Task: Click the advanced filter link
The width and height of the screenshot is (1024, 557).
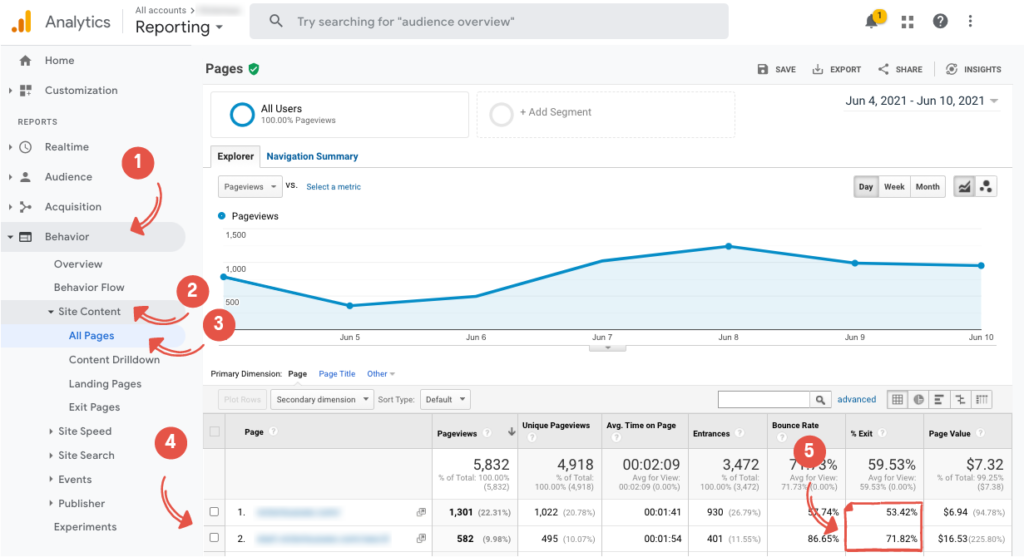Action: tap(856, 399)
